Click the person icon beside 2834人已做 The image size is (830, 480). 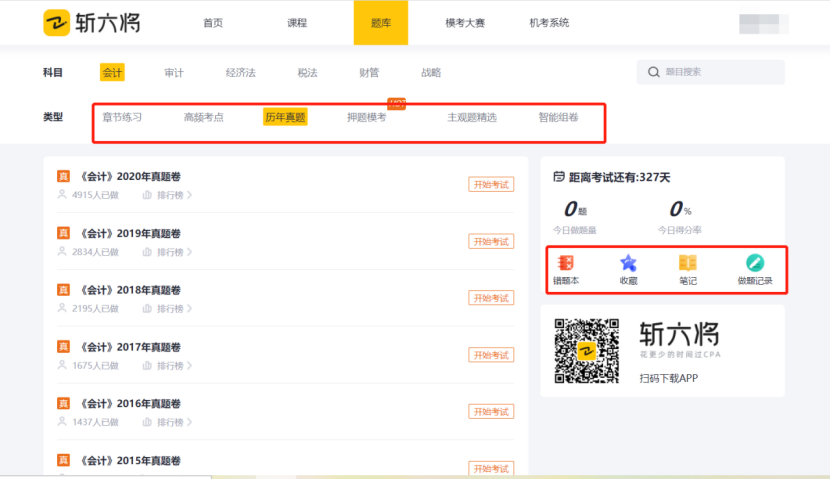tap(62, 251)
